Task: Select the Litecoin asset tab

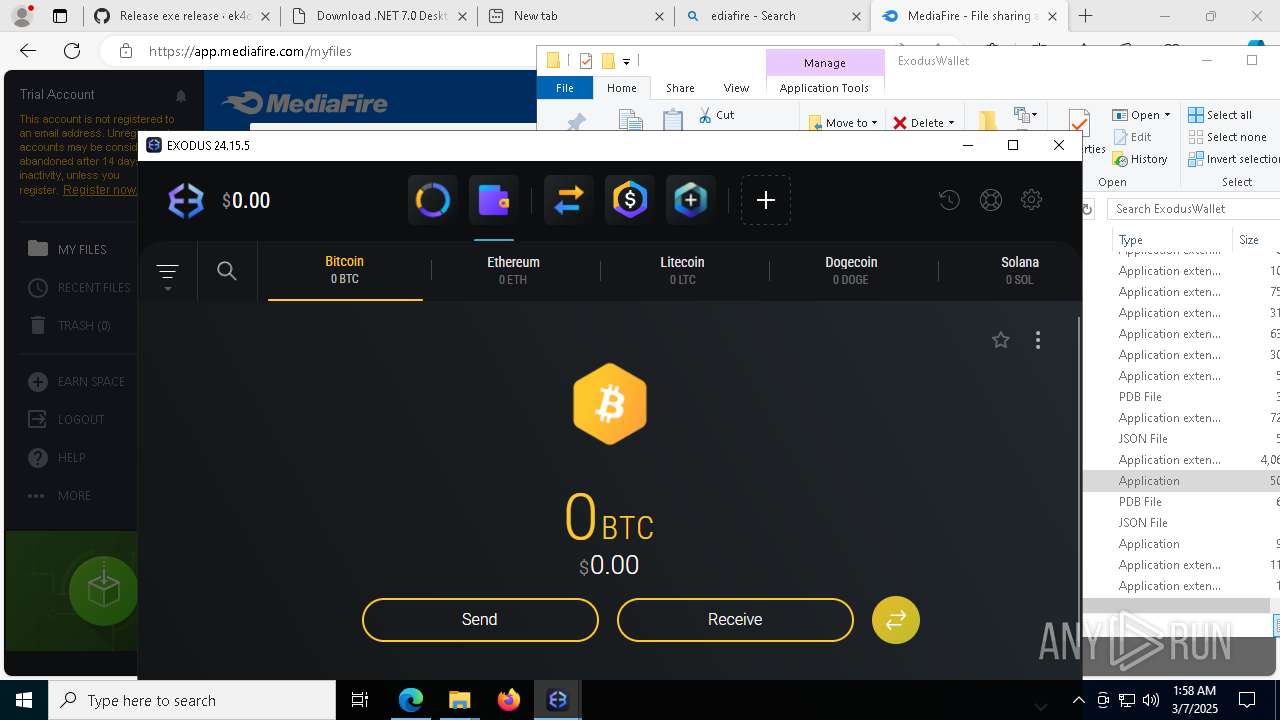Action: pos(682,270)
